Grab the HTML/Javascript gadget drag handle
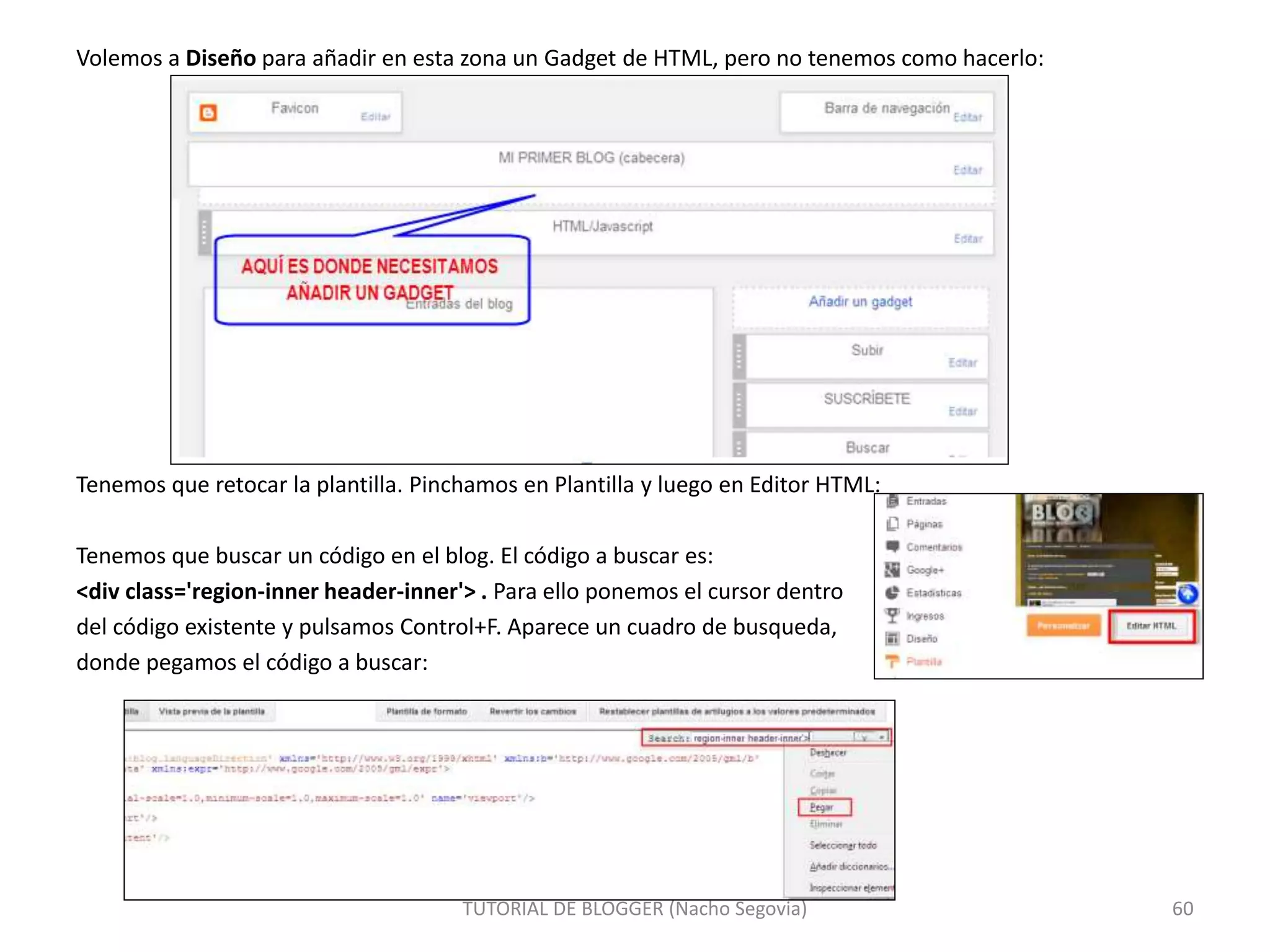Image resolution: width=1270 pixels, height=952 pixels. (x=205, y=233)
